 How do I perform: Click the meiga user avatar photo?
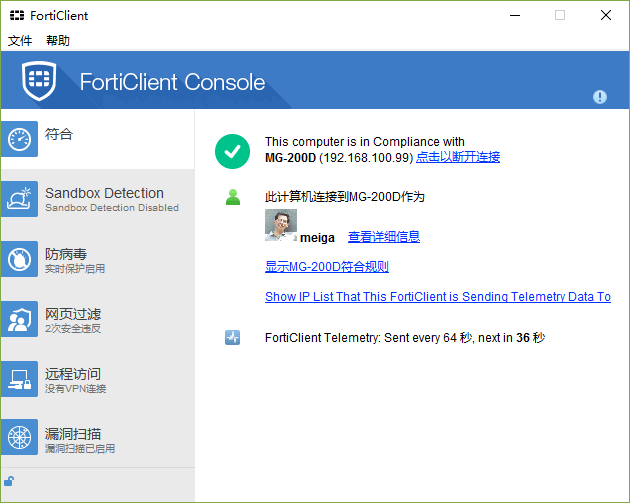pyautogui.click(x=281, y=225)
